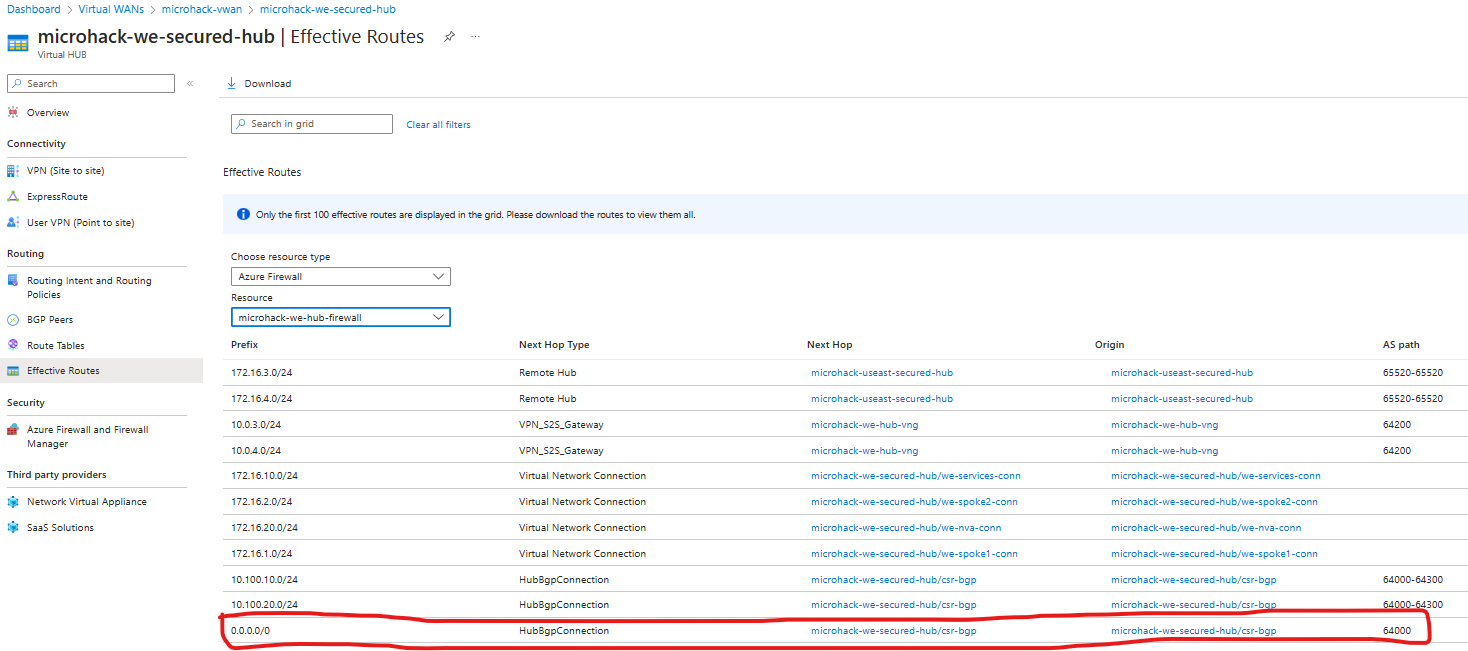Viewport: 1468px width, 651px height.
Task: Click the ExpressRoute triangle icon
Action: 13,197
